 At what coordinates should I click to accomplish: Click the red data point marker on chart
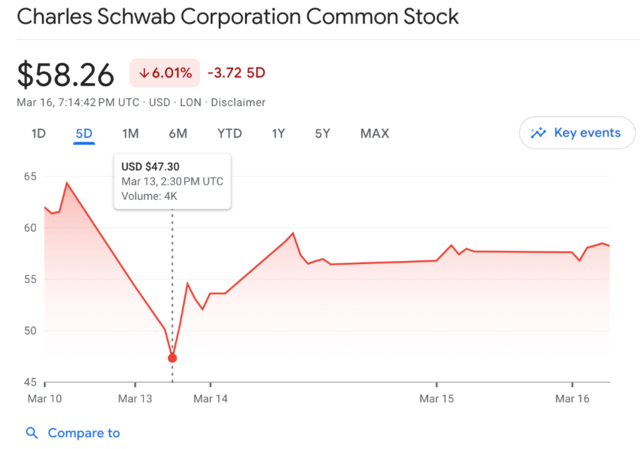click(172, 358)
